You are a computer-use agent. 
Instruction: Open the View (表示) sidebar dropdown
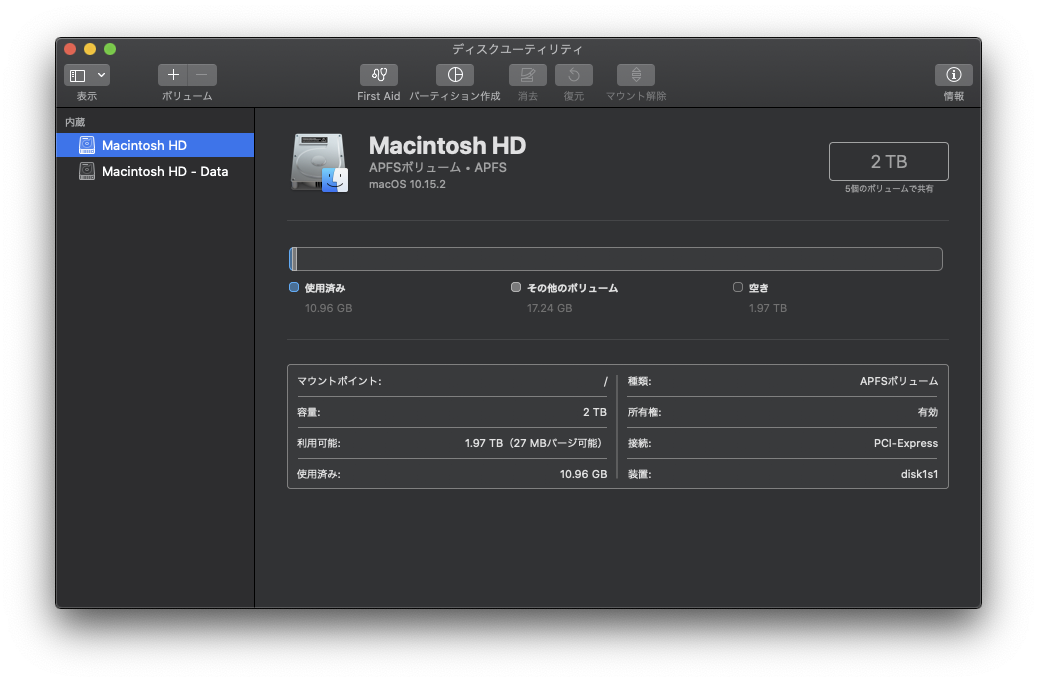(x=87, y=75)
